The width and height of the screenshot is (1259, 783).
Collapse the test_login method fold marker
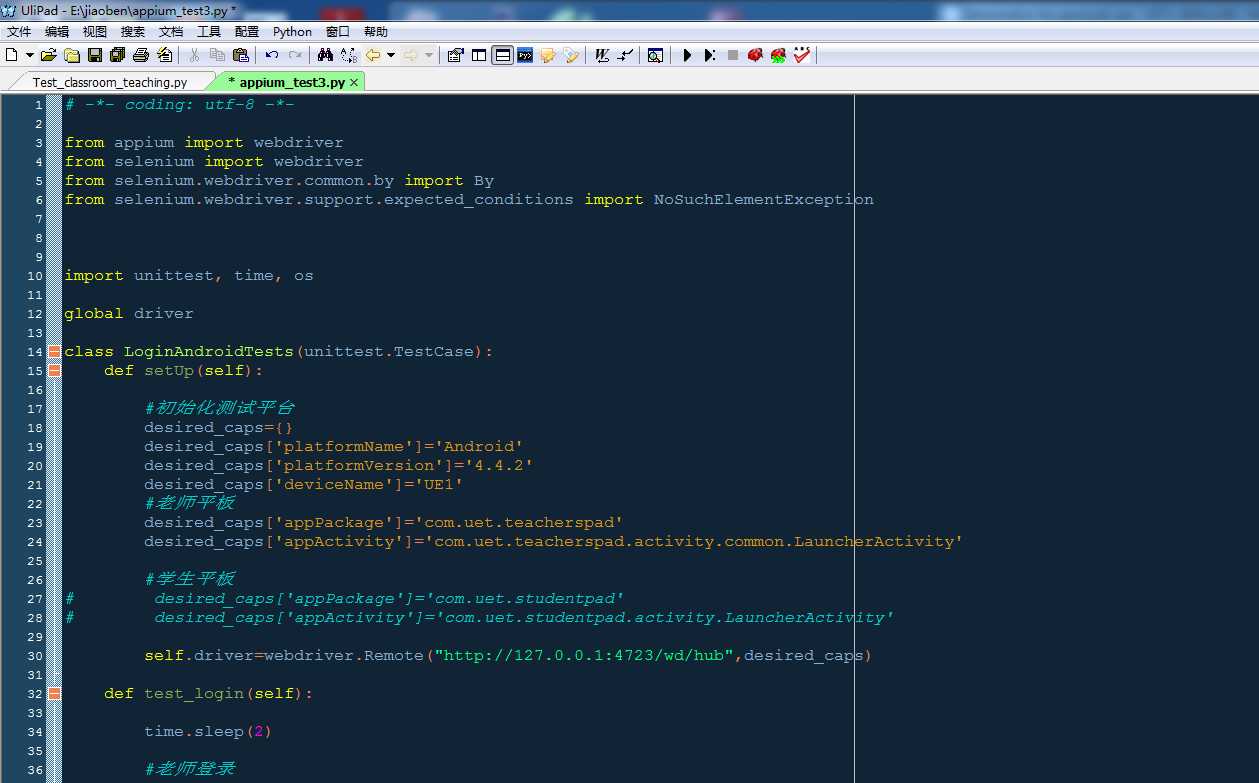[54, 693]
